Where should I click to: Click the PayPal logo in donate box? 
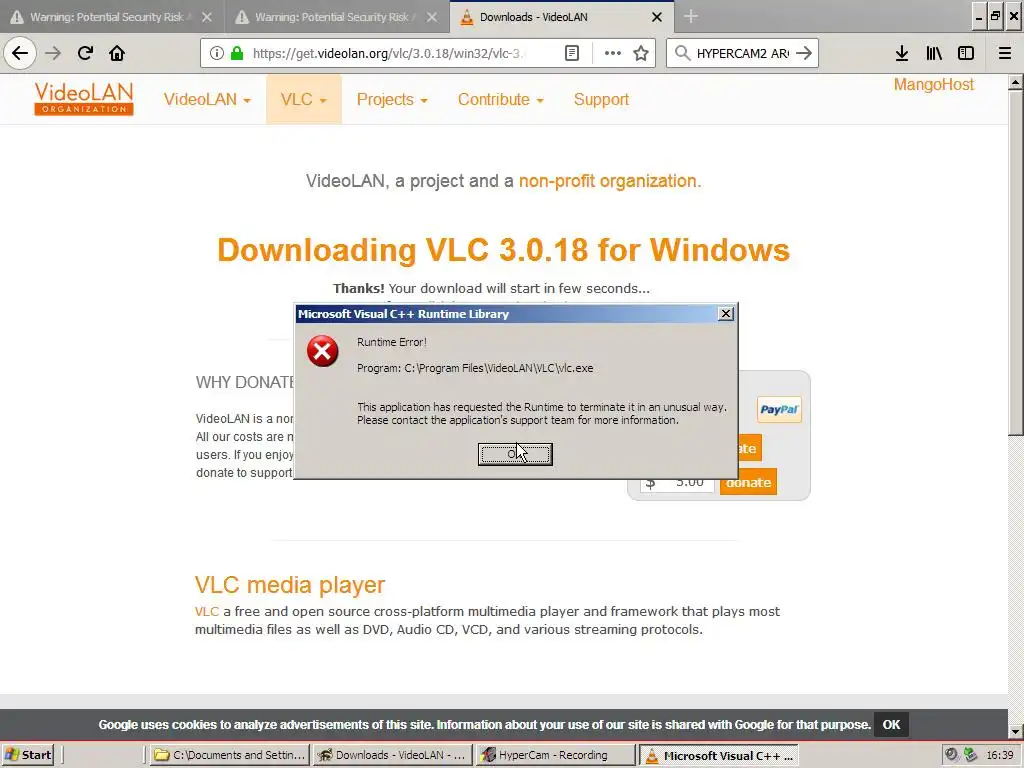tap(779, 409)
